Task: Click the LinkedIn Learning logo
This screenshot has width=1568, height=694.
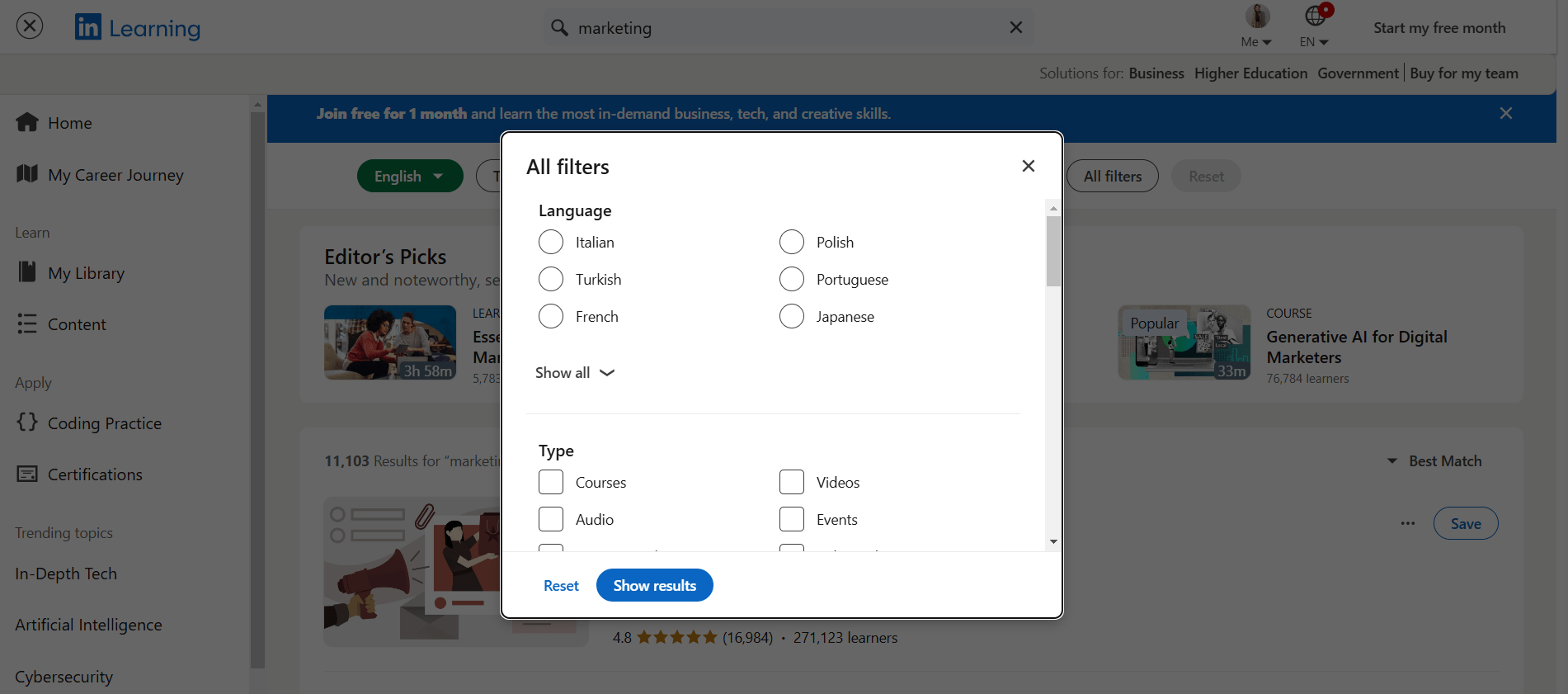Action: point(138,27)
